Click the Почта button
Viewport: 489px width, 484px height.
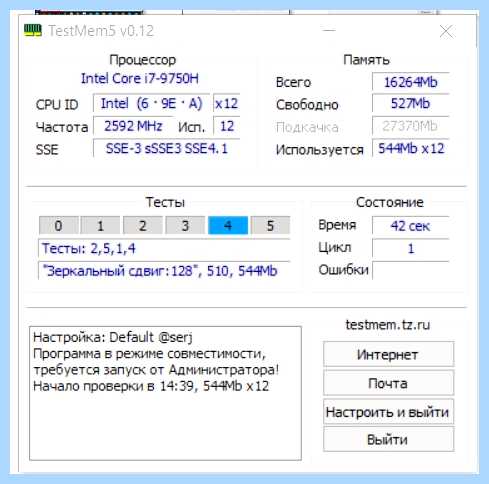coord(388,383)
